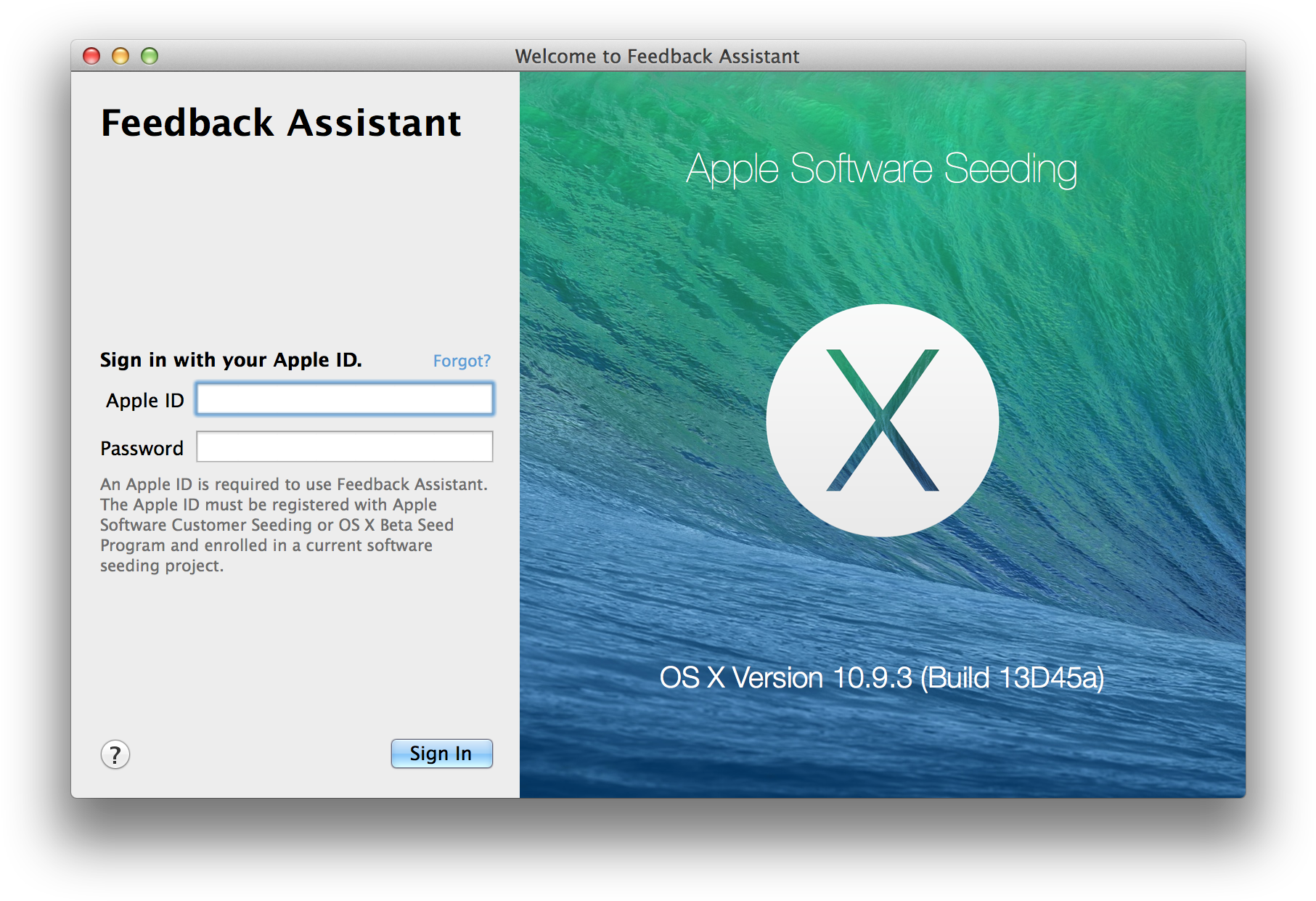The image size is (1316, 901).
Task: Click the words seeding project in the notice
Action: (161, 566)
